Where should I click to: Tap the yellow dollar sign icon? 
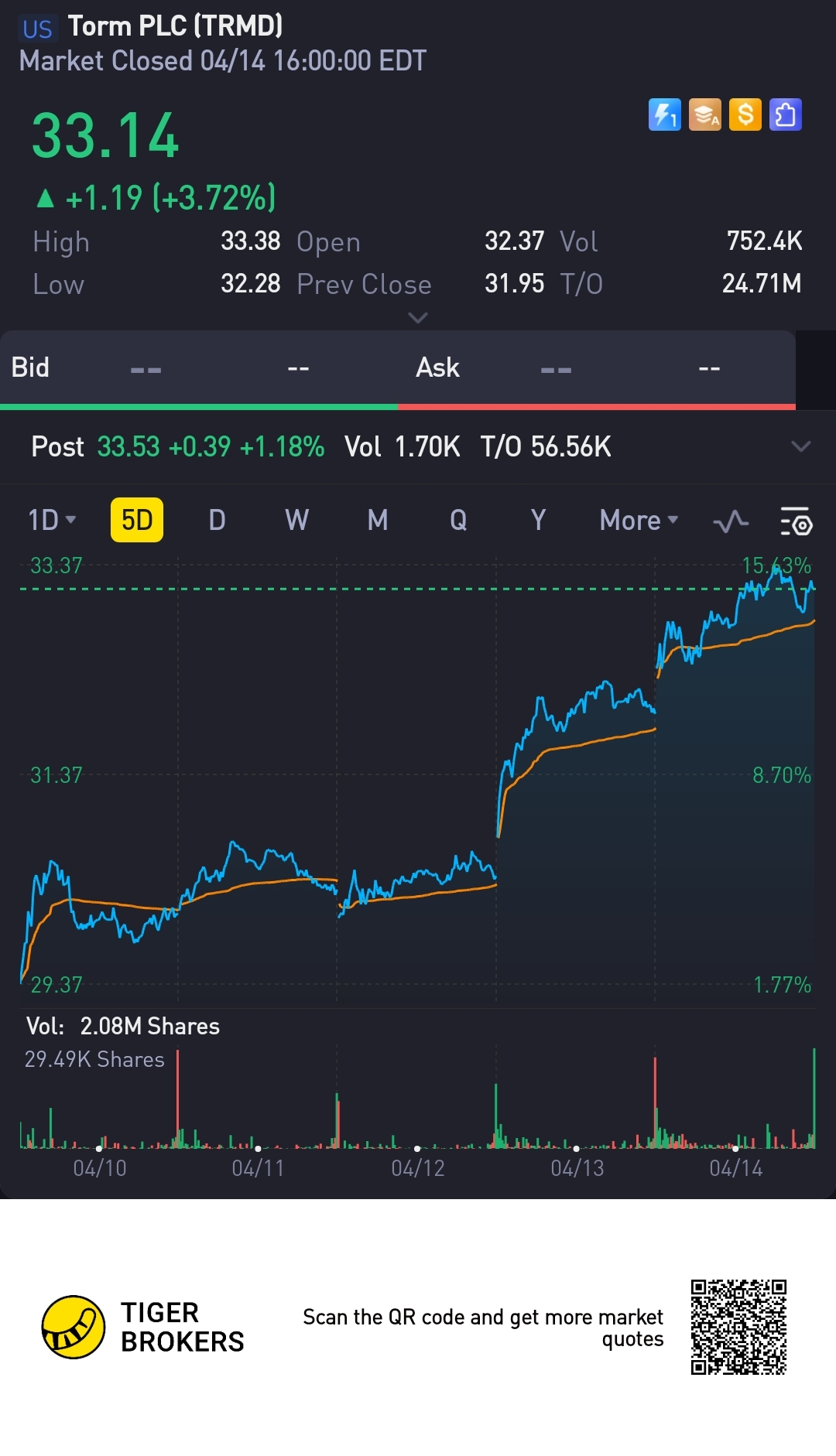(x=745, y=115)
